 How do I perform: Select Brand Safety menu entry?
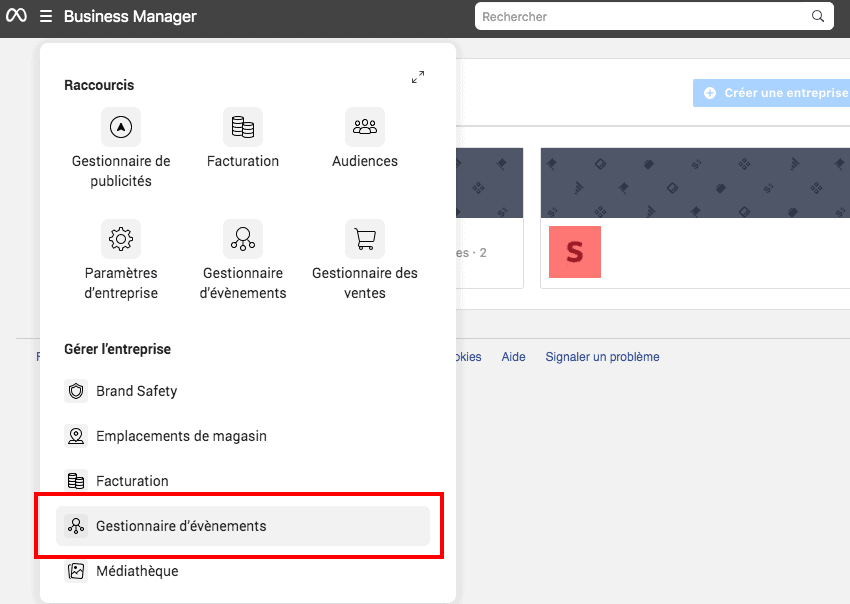pyautogui.click(x=243, y=391)
